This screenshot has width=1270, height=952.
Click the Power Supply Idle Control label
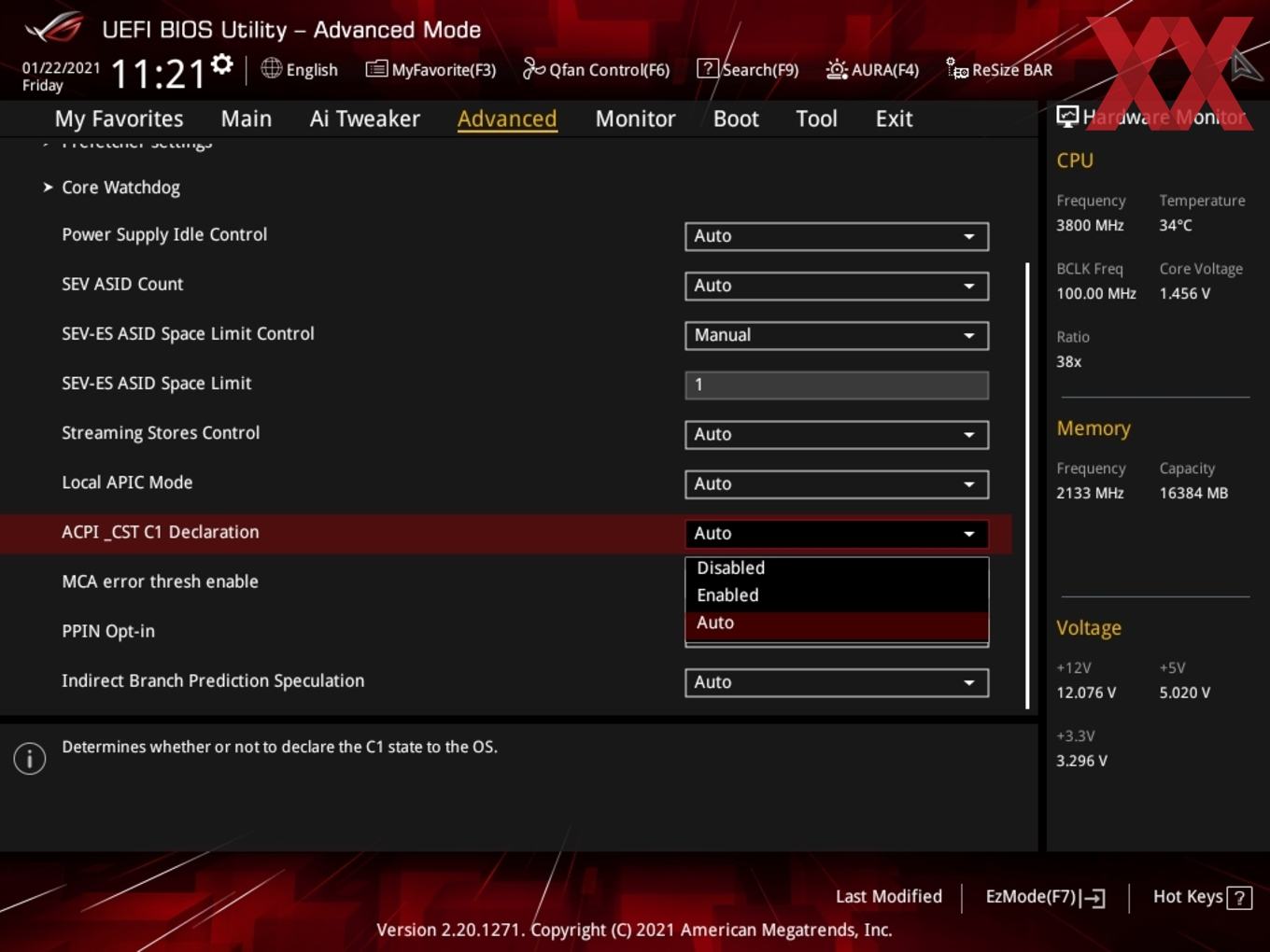click(164, 235)
